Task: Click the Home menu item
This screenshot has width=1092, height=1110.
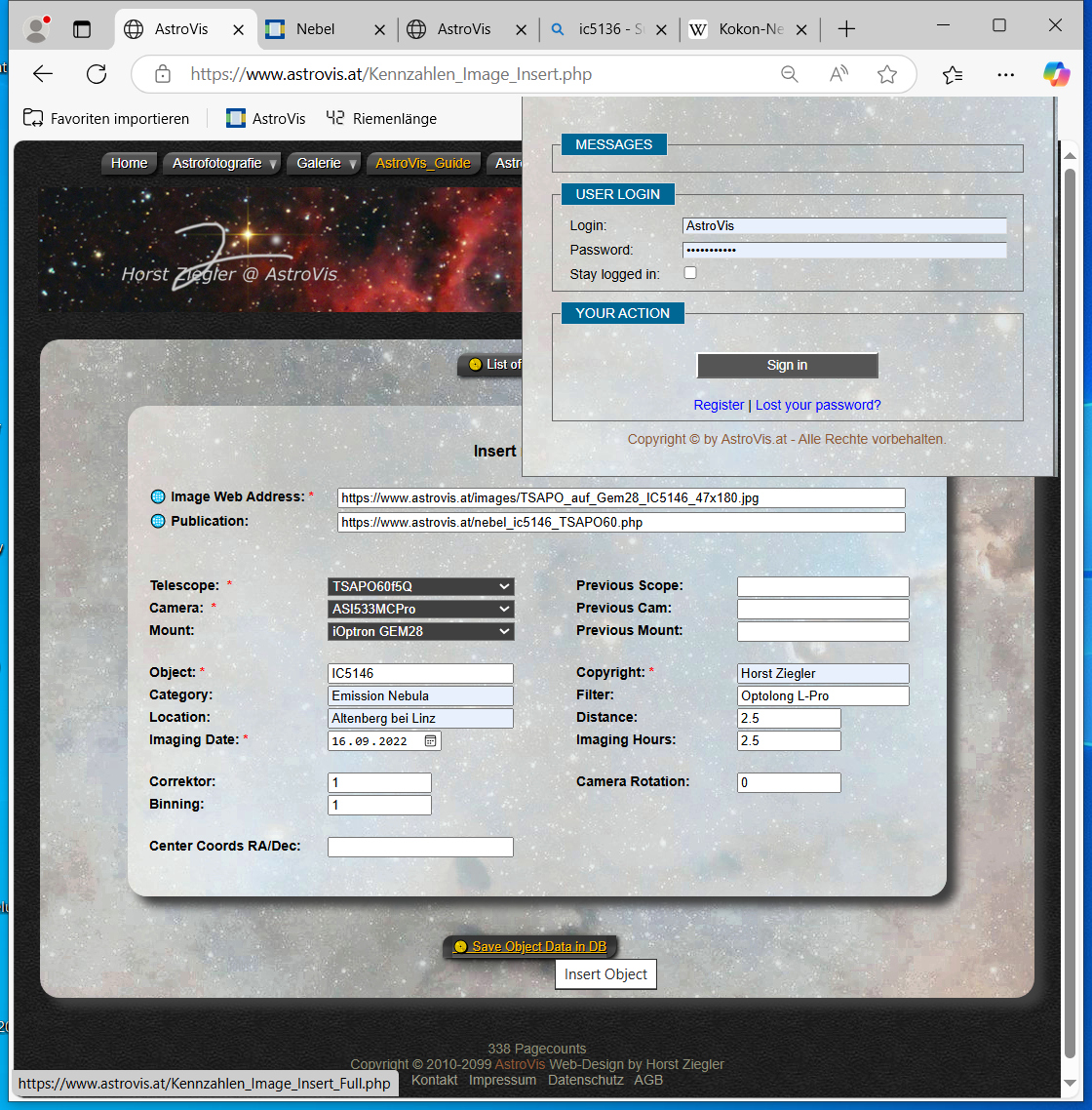Action: pyautogui.click(x=129, y=163)
